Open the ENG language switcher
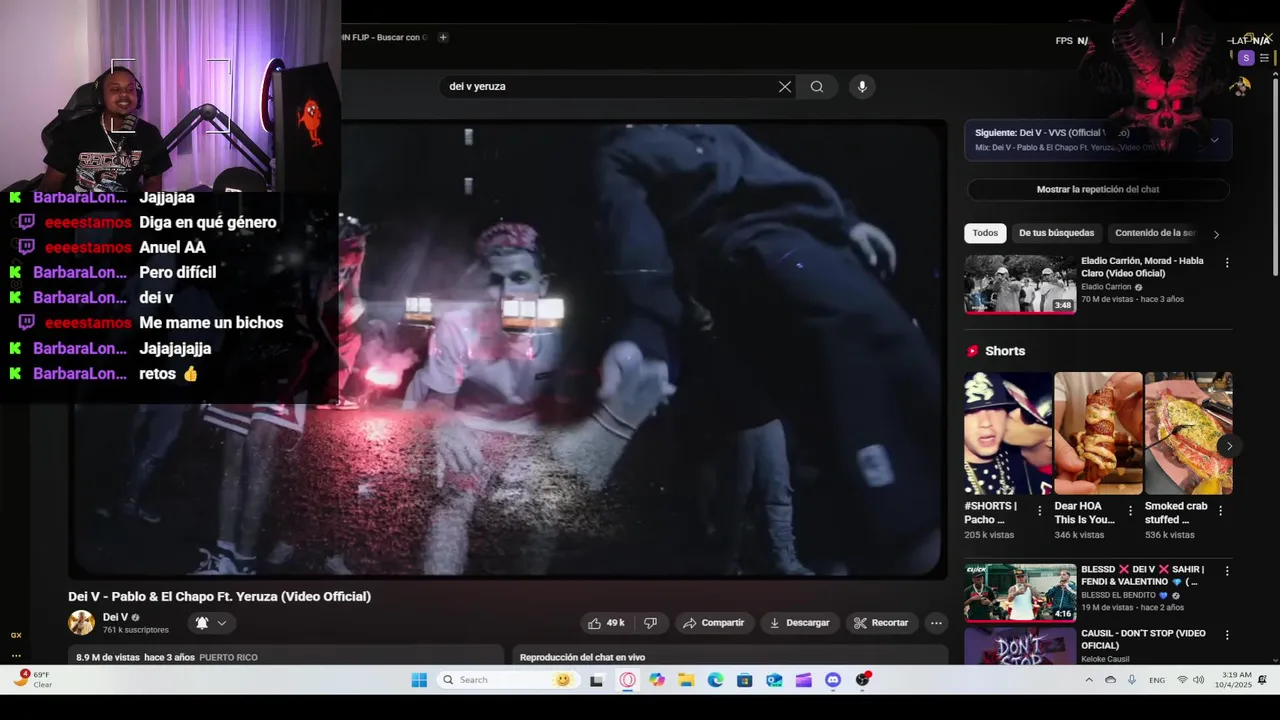 click(x=1156, y=680)
